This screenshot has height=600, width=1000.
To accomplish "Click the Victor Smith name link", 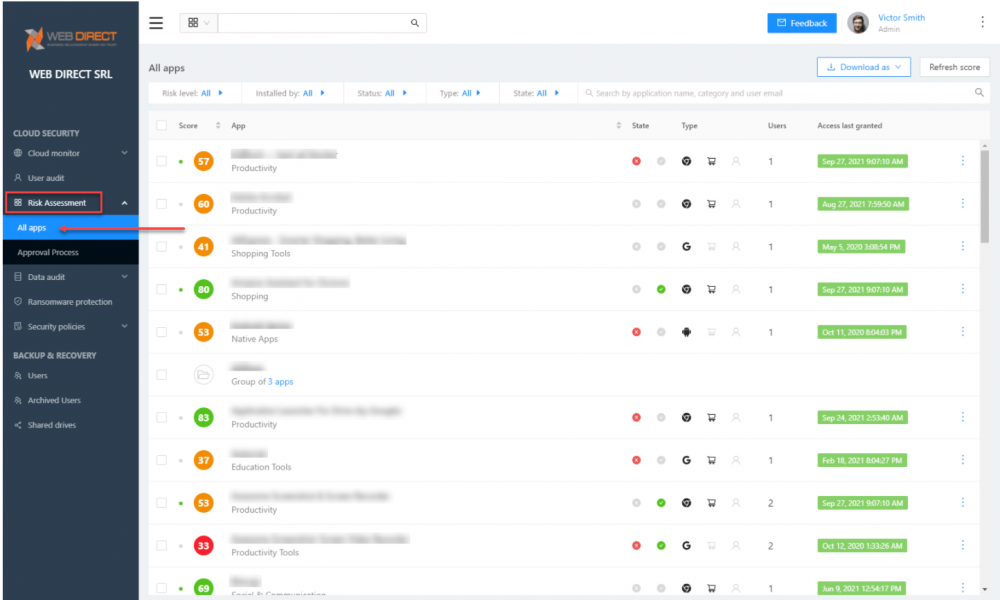I will pos(901,18).
